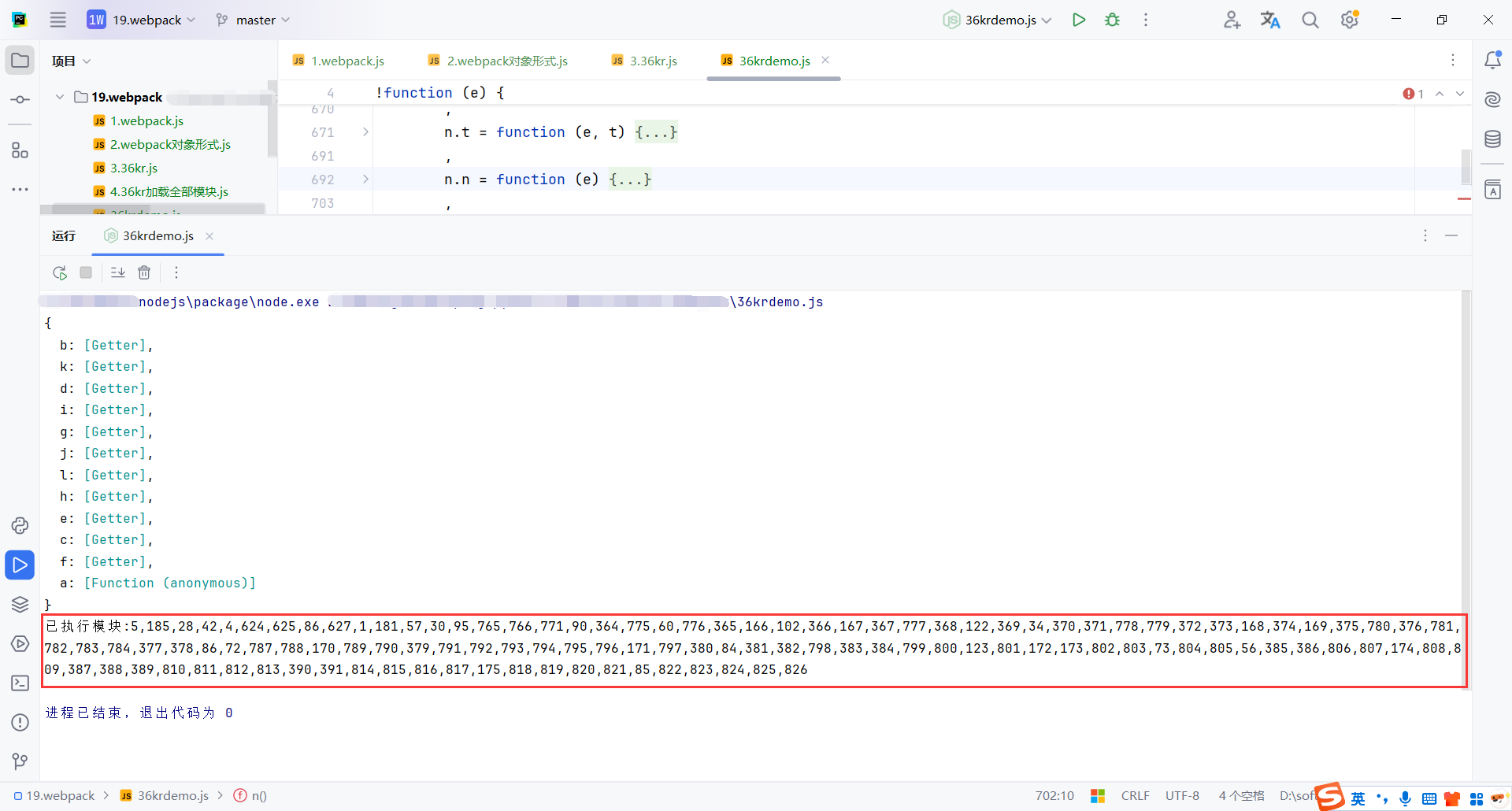
Task: Open n() breadcrumb in status bar
Action: click(258, 795)
